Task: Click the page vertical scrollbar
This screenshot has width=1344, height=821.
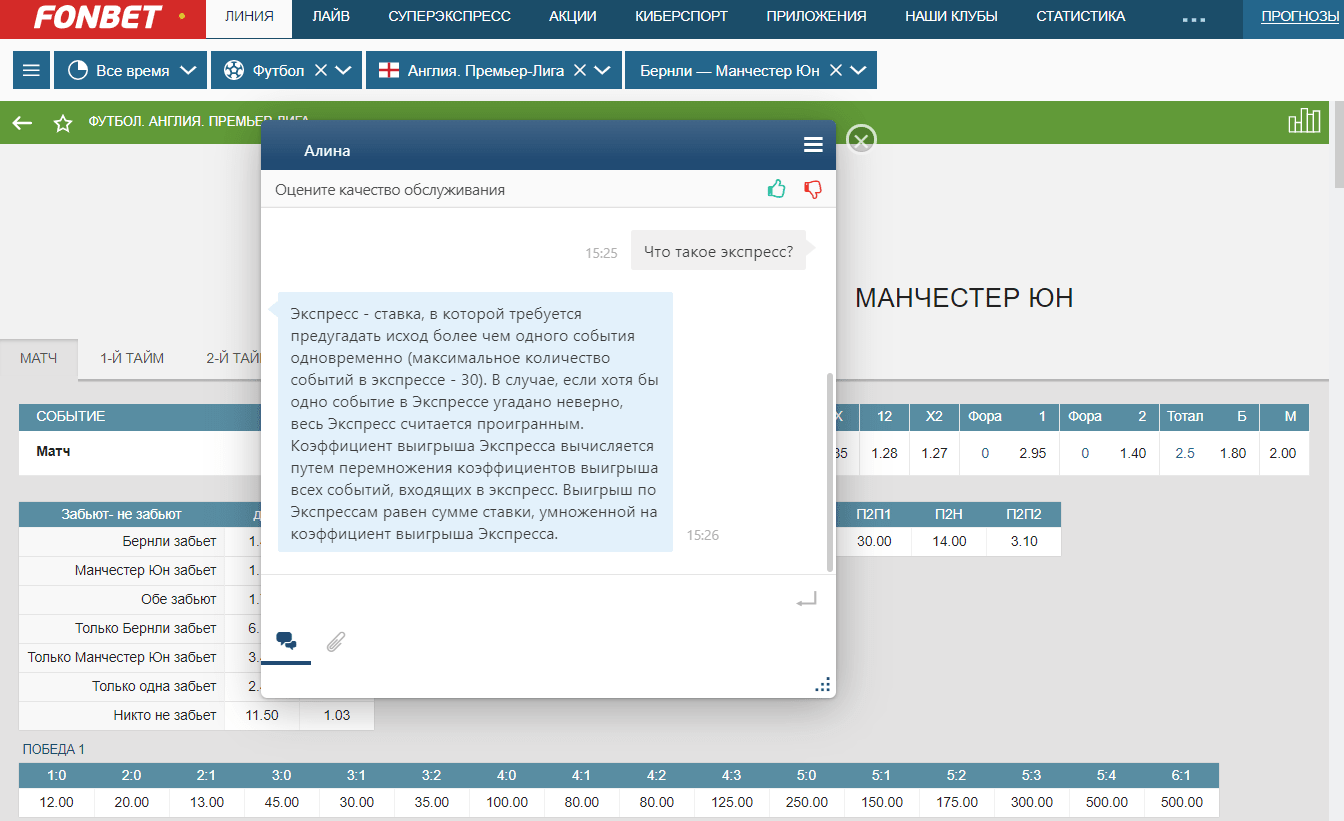Action: click(1339, 145)
